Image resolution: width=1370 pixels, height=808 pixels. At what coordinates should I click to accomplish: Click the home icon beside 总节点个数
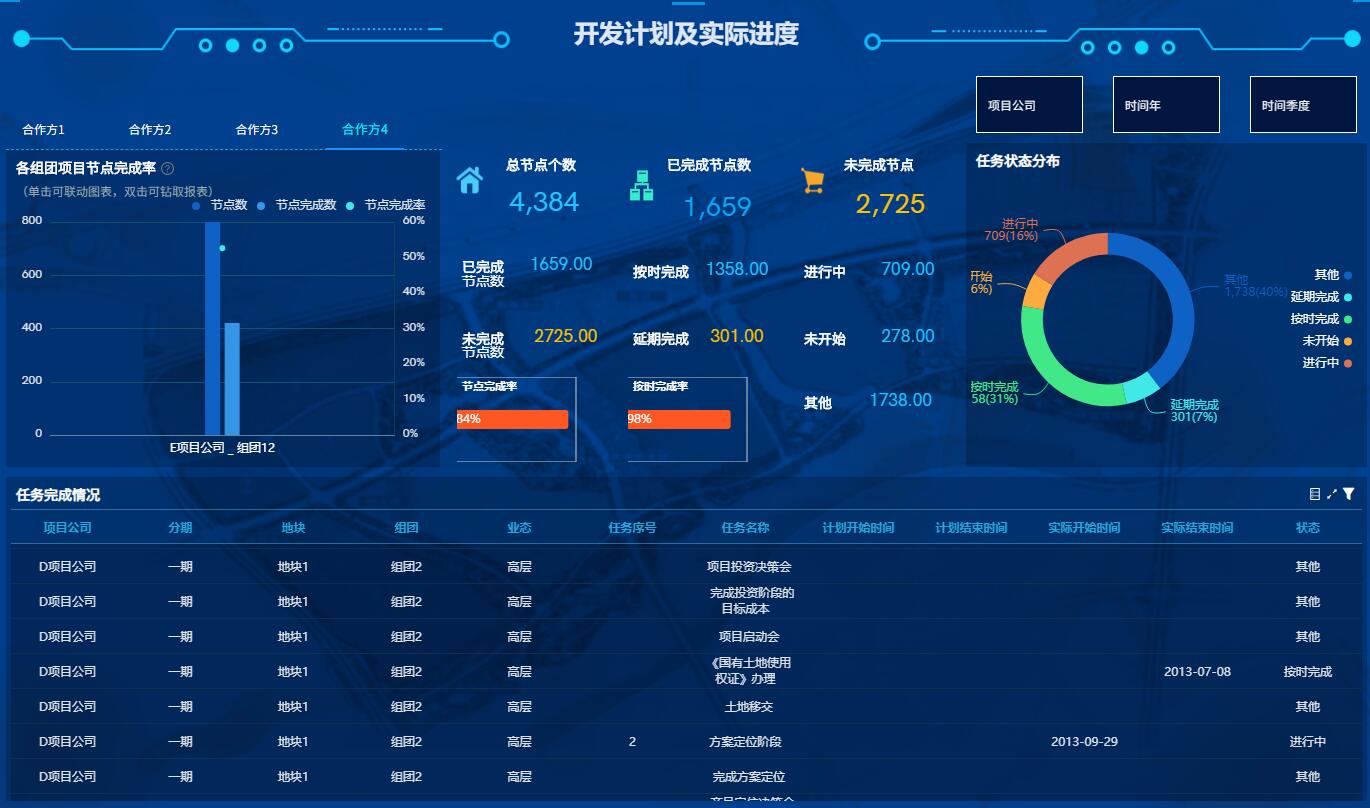tap(470, 183)
